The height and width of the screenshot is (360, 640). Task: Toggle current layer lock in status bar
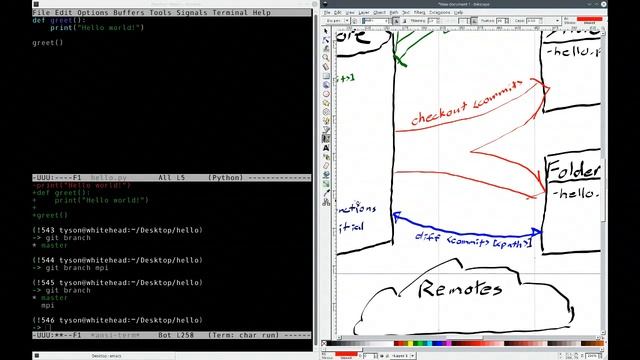pos(387,356)
